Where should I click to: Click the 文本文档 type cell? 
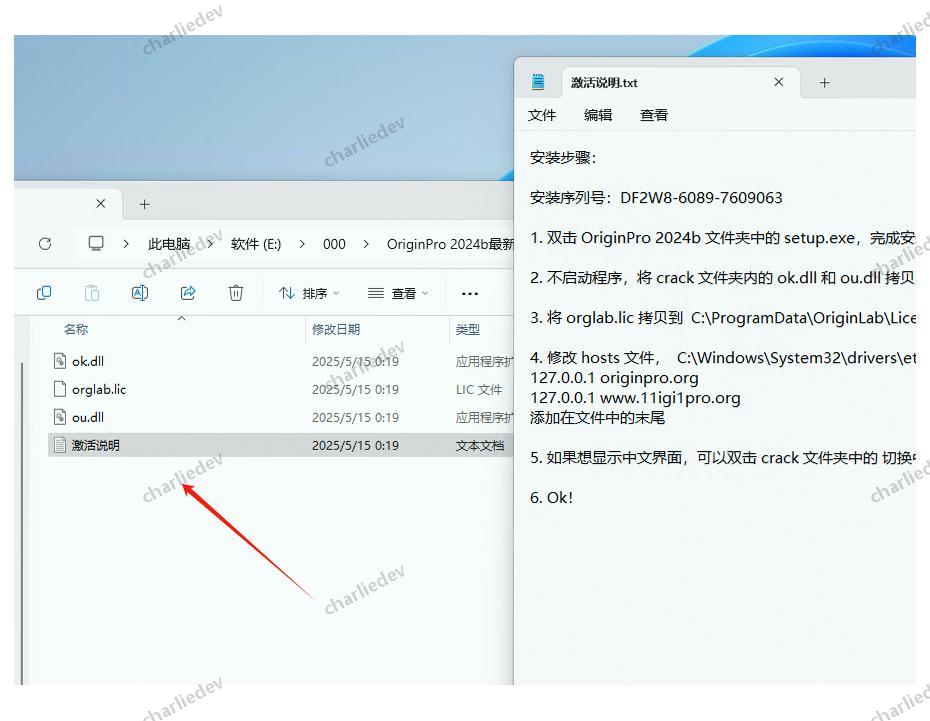[480, 445]
